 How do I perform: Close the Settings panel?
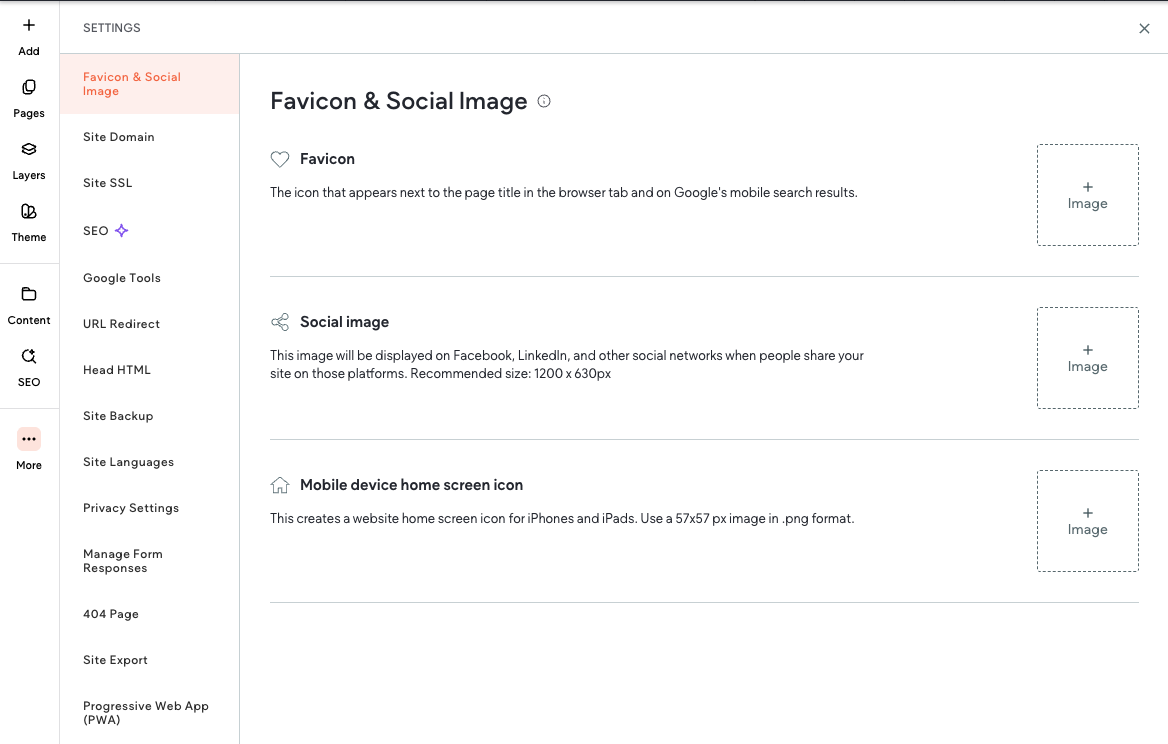point(1144,28)
